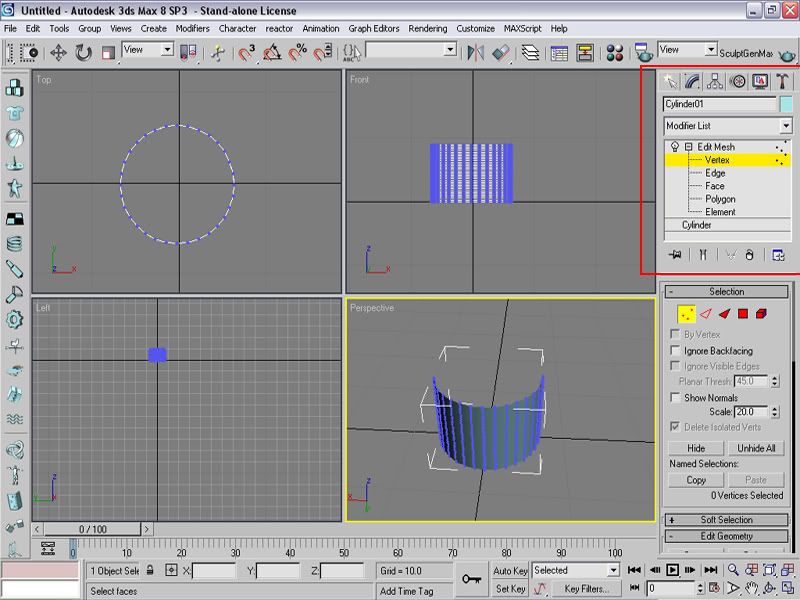Image resolution: width=800 pixels, height=600 pixels.
Task: Expand the Soft Selection rollout
Action: coord(727,520)
